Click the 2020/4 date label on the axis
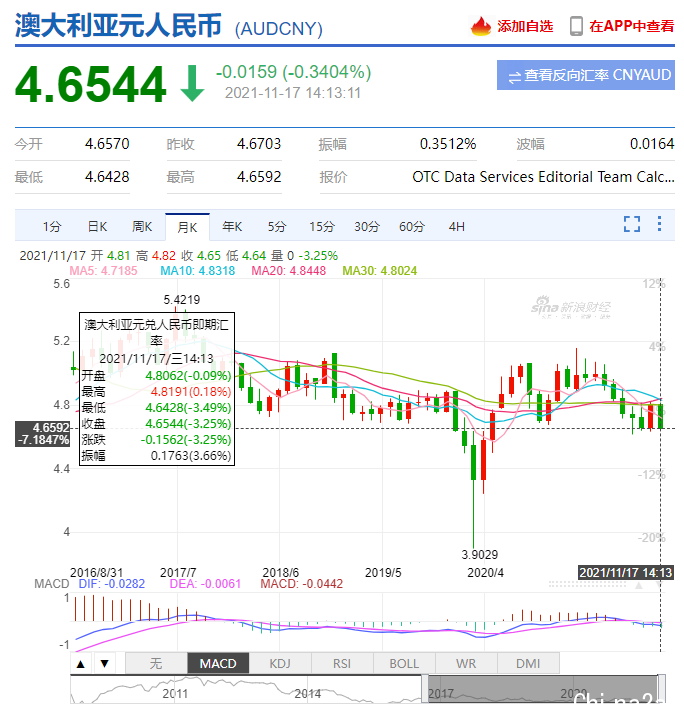684x715 pixels. (x=485, y=573)
